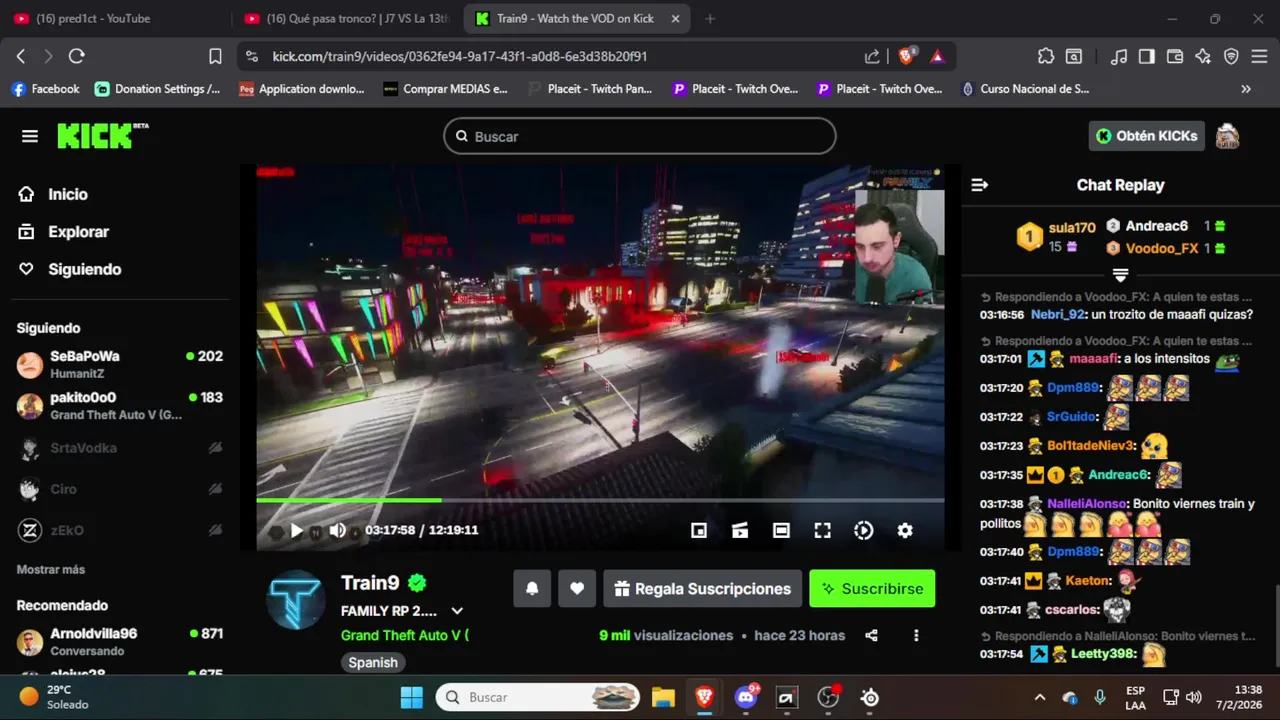
Task: Click username Kaeton in chat
Action: (1088, 581)
